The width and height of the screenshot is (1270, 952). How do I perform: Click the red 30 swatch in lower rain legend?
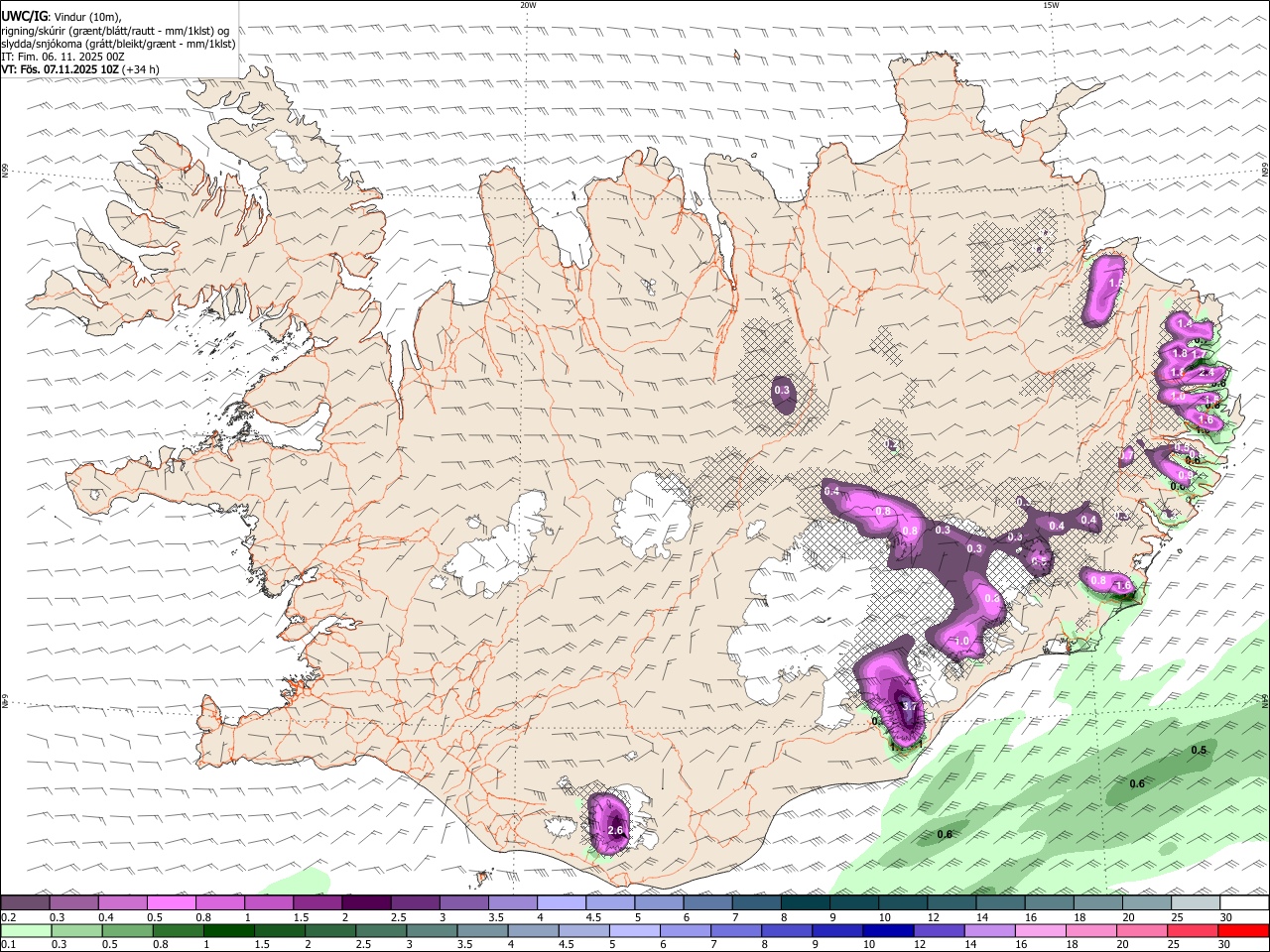pos(1244,931)
